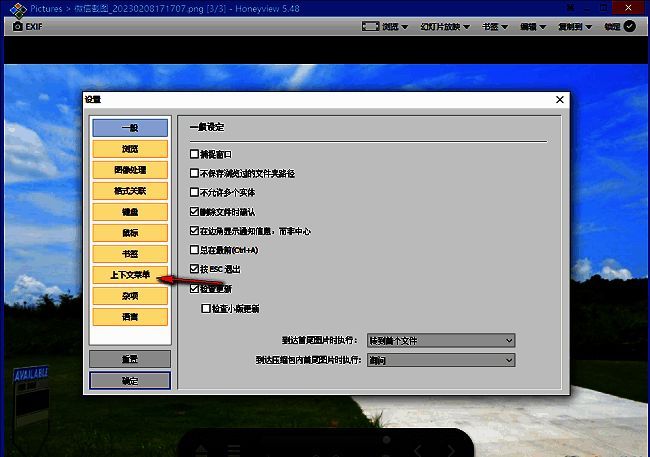
Task: Open the 书签 dropdown in top toolbar
Action: point(495,27)
